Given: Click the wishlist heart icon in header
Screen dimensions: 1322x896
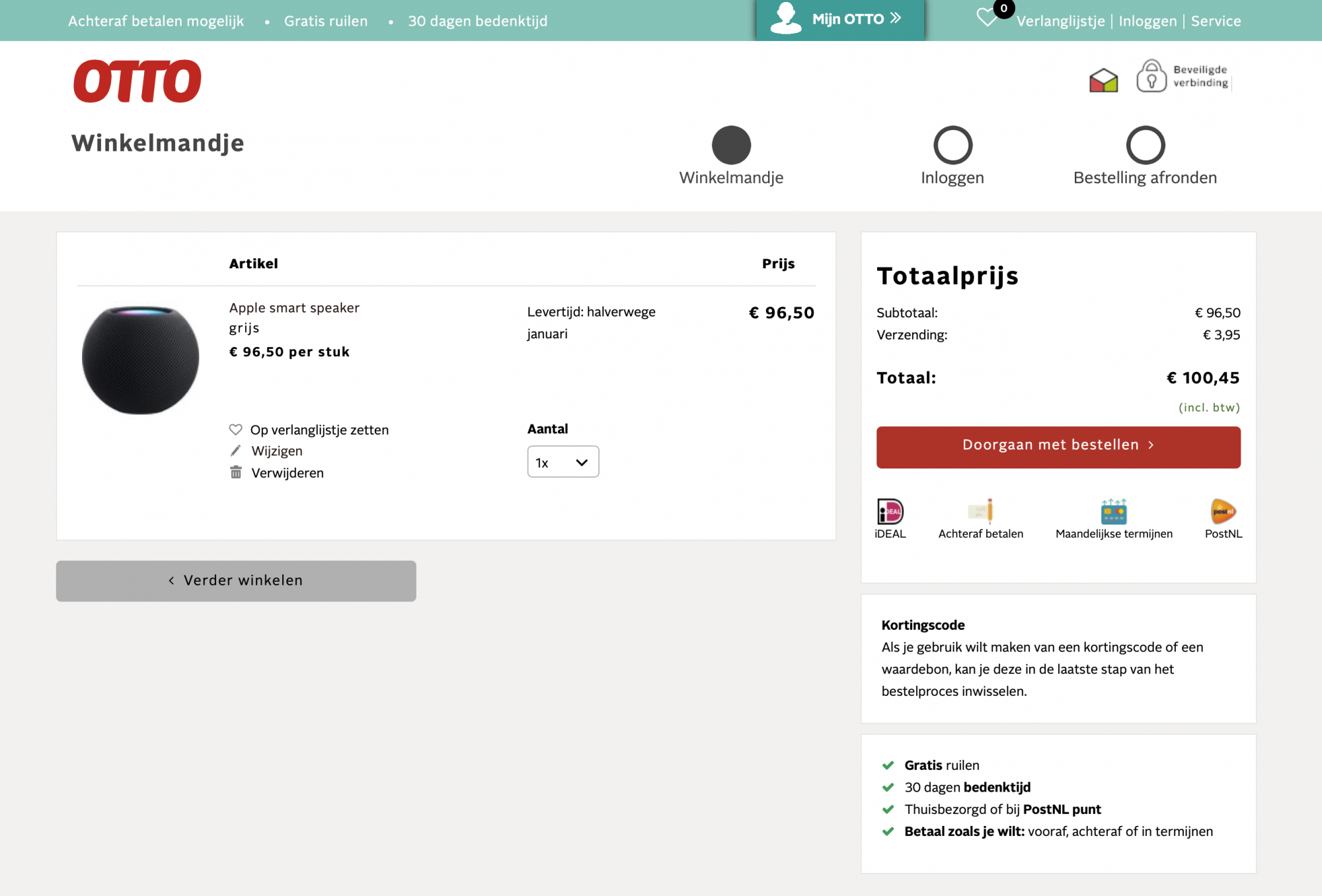Looking at the screenshot, I should (987, 17).
